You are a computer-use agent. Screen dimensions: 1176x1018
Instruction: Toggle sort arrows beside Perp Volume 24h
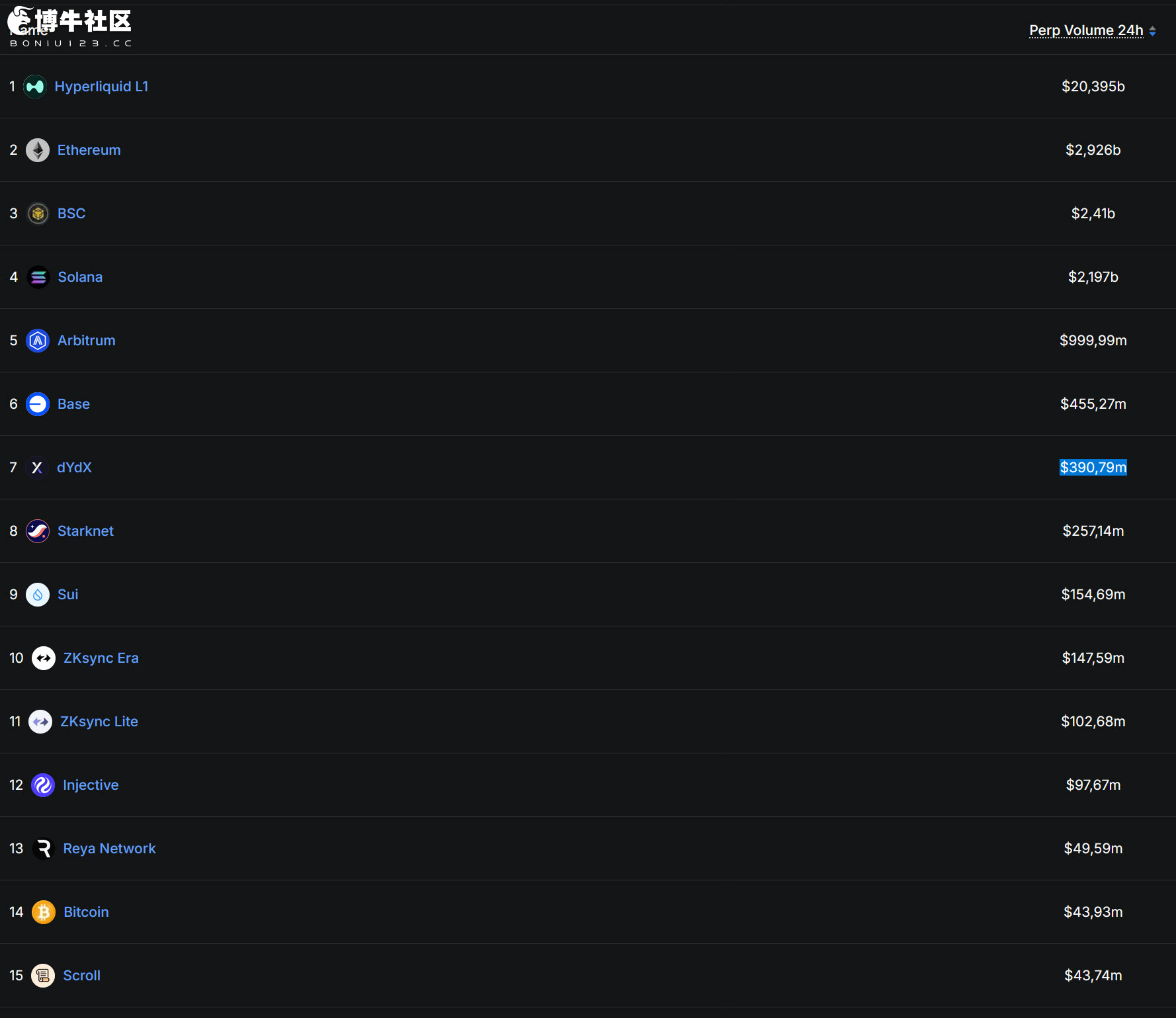pos(1153,31)
